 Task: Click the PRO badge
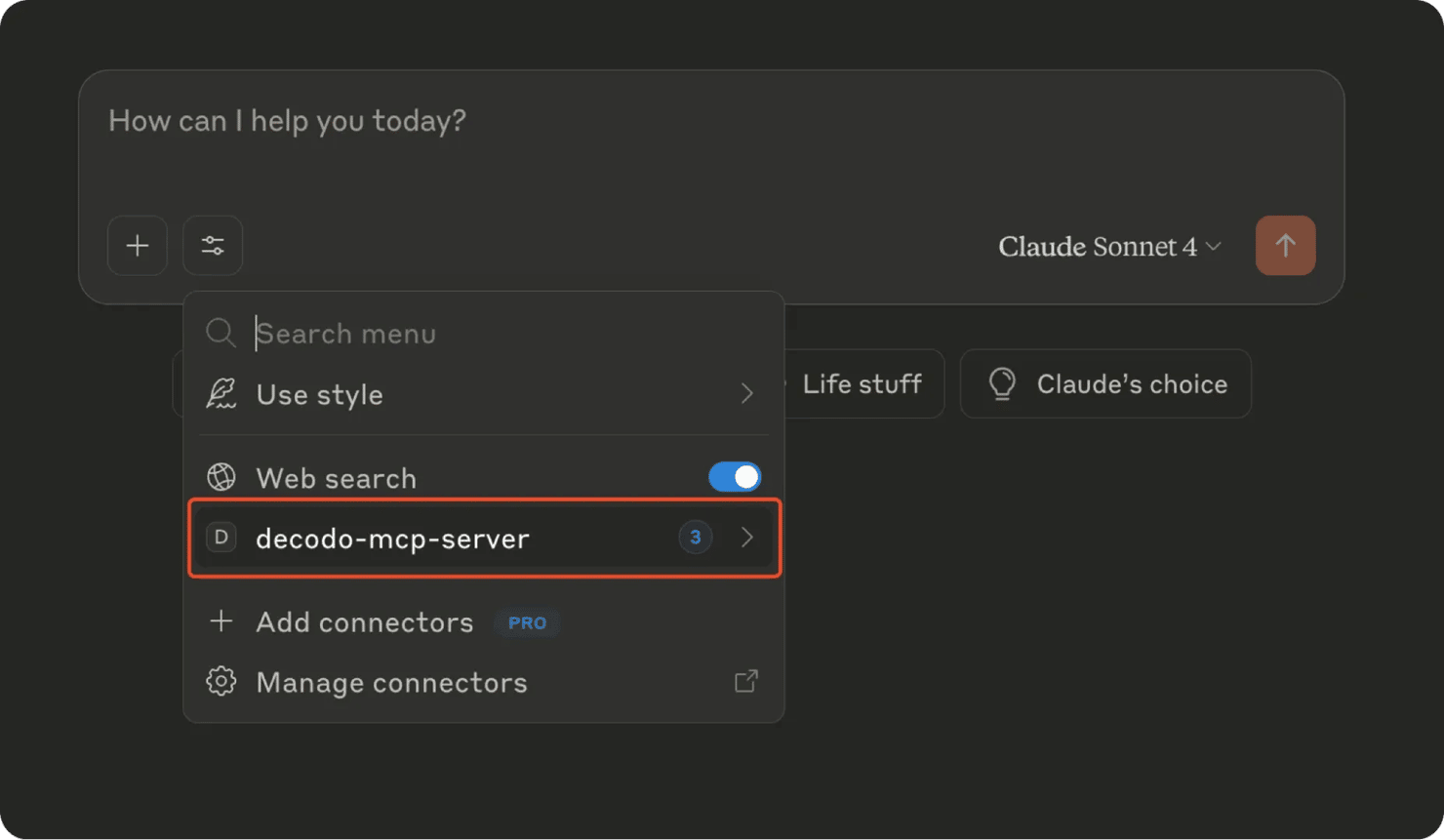tap(527, 622)
